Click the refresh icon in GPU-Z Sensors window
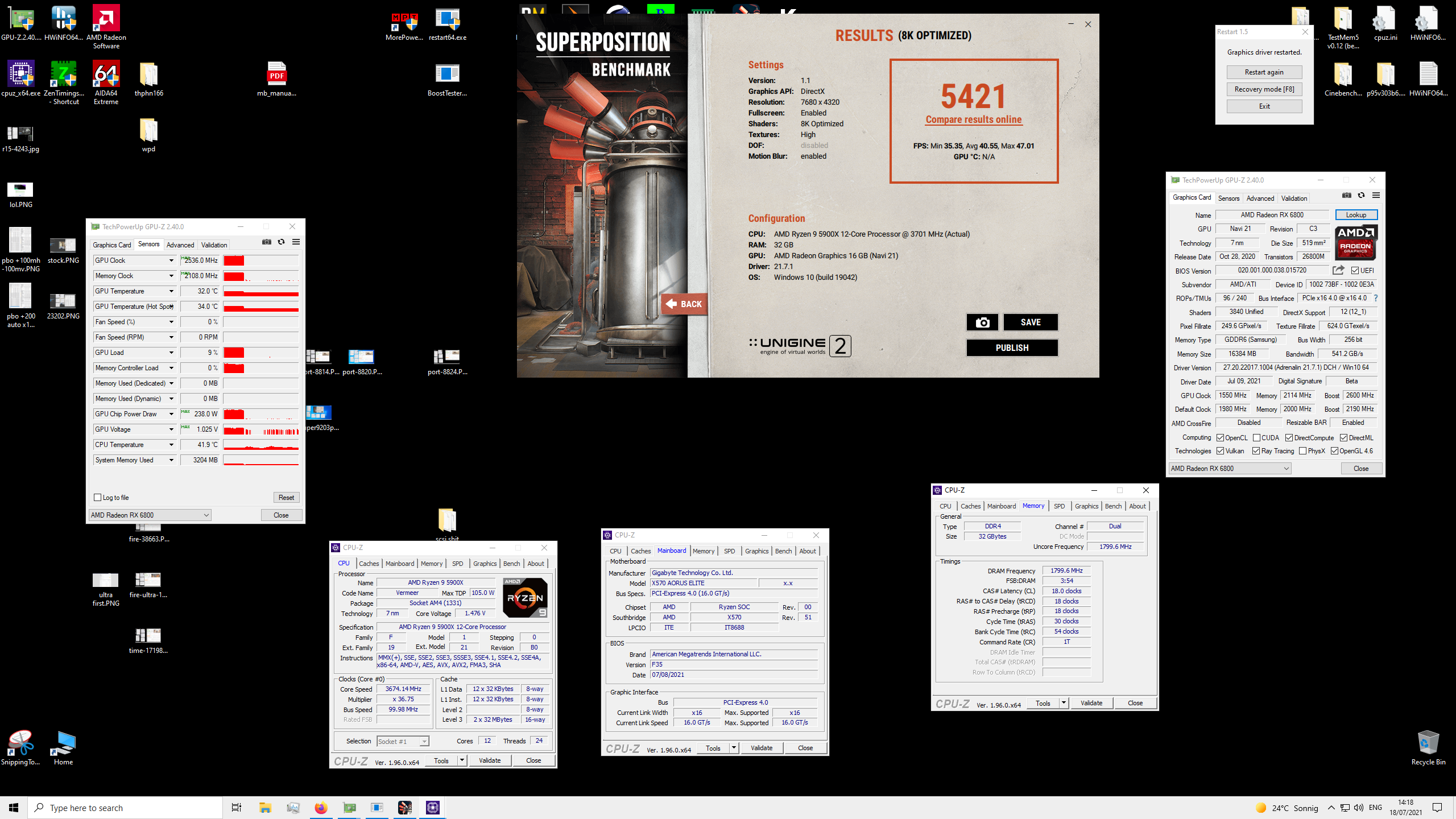The width and height of the screenshot is (1456, 819). 281,242
